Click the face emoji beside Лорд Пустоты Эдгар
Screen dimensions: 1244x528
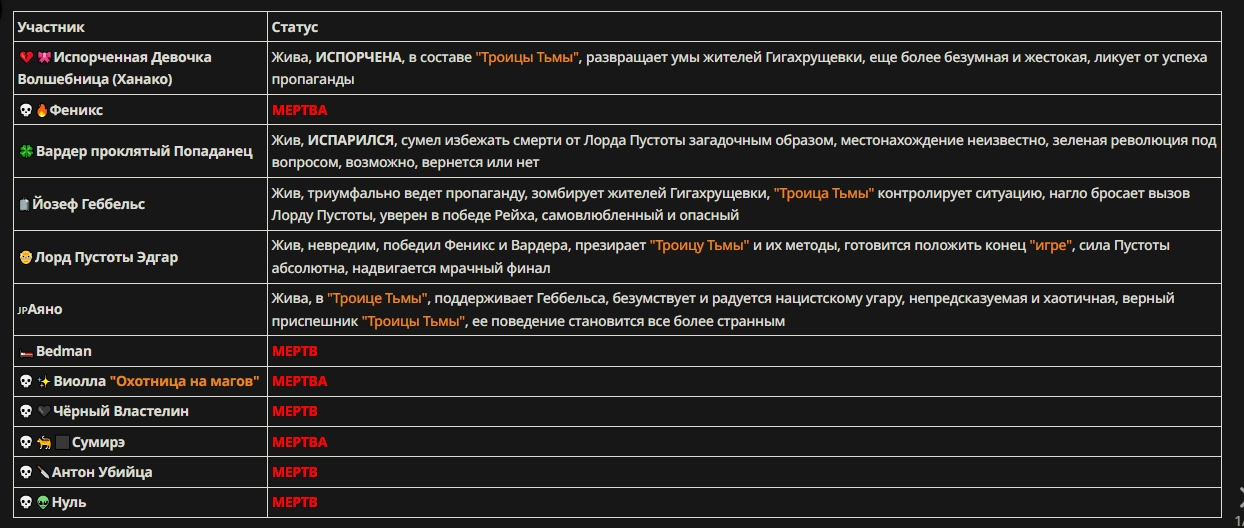point(26,258)
